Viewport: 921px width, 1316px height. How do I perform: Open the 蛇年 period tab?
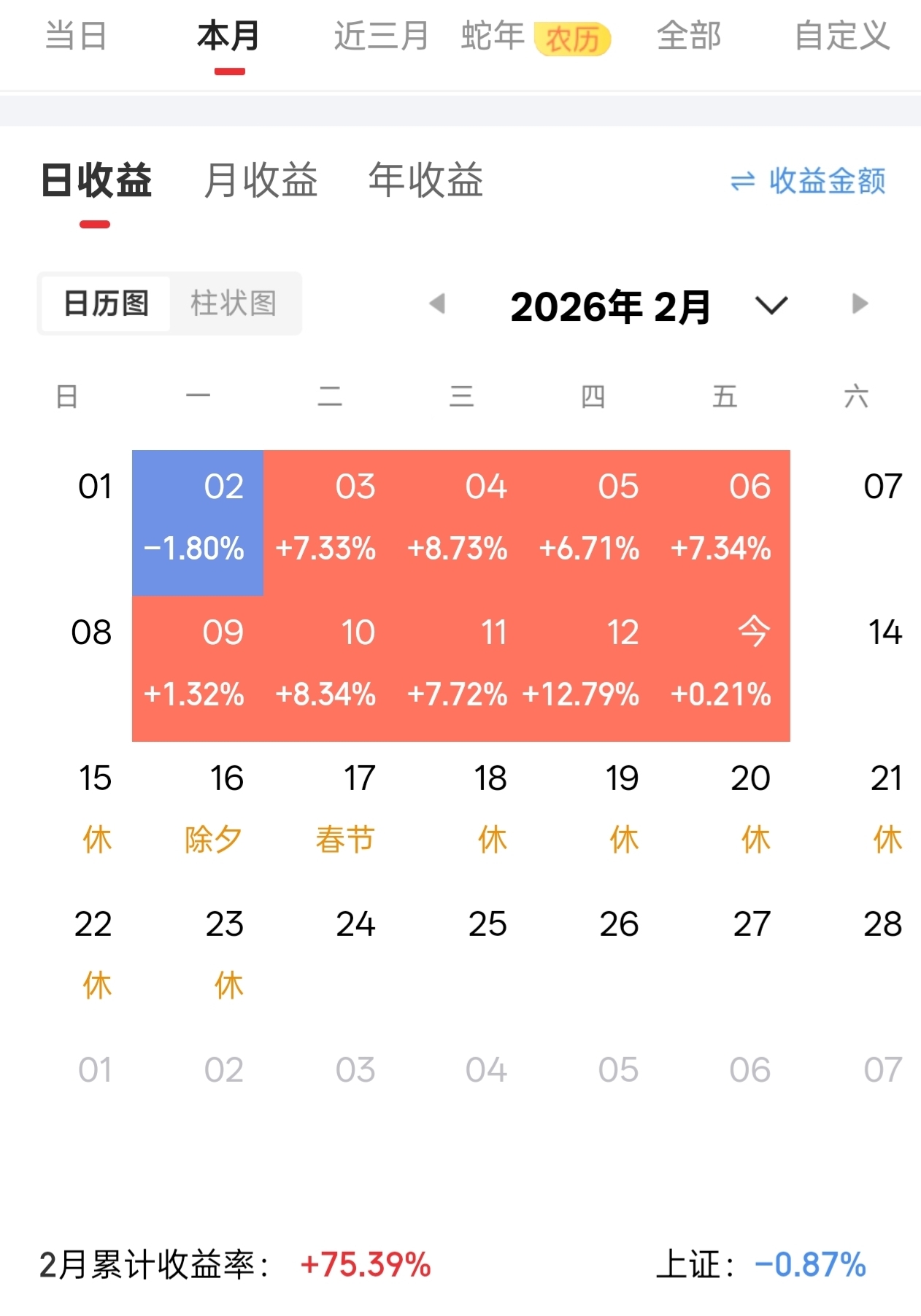tap(493, 36)
